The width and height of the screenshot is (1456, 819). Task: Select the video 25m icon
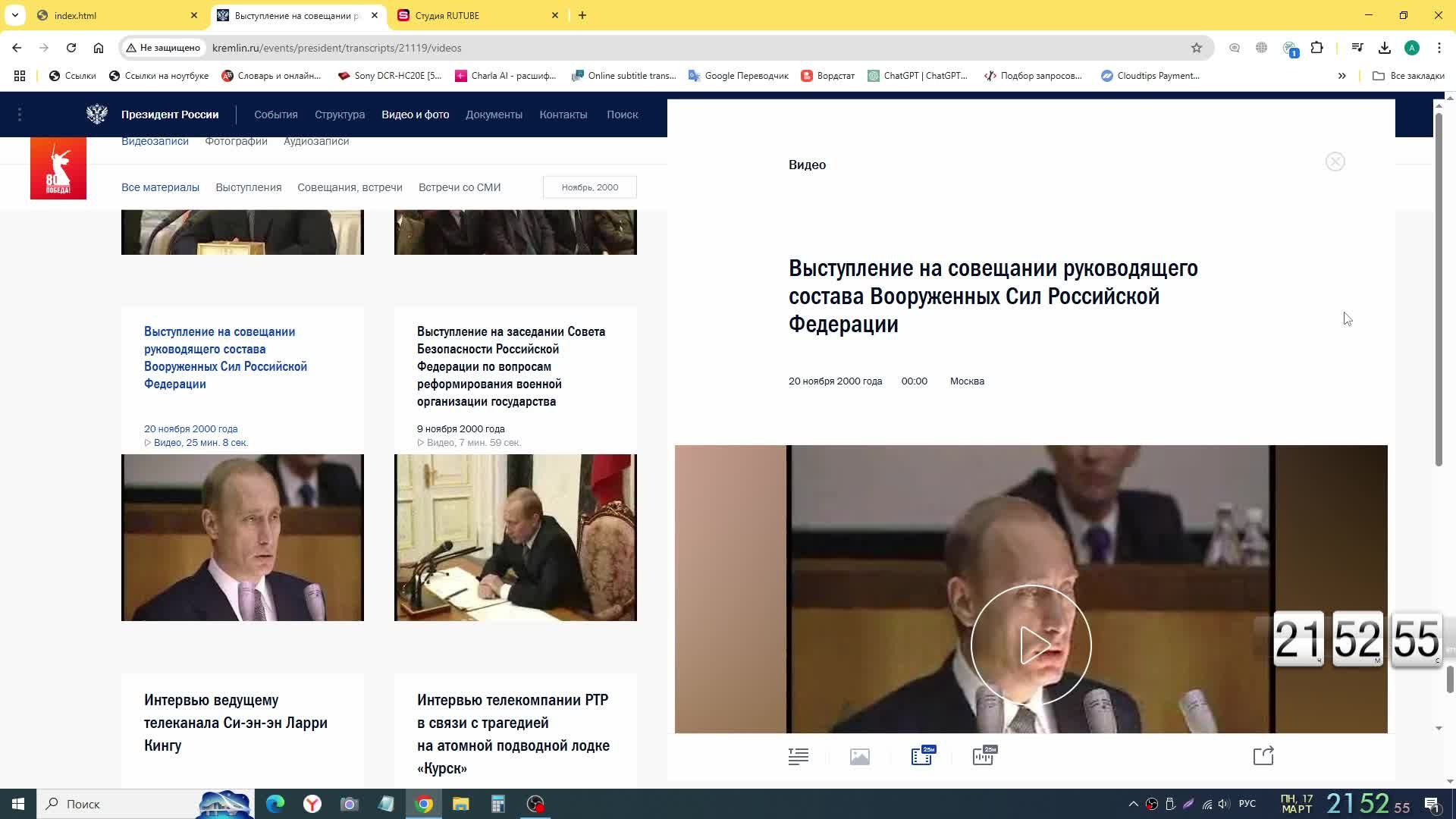pos(922,756)
